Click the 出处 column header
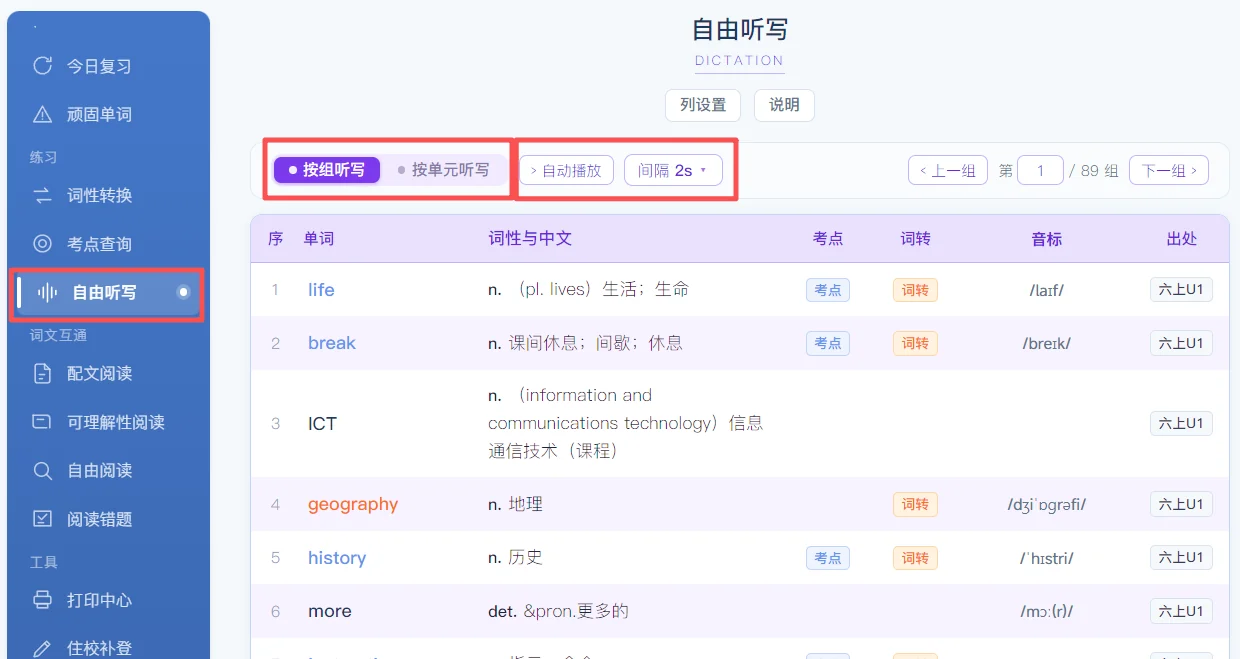1240x659 pixels. pos(1182,239)
